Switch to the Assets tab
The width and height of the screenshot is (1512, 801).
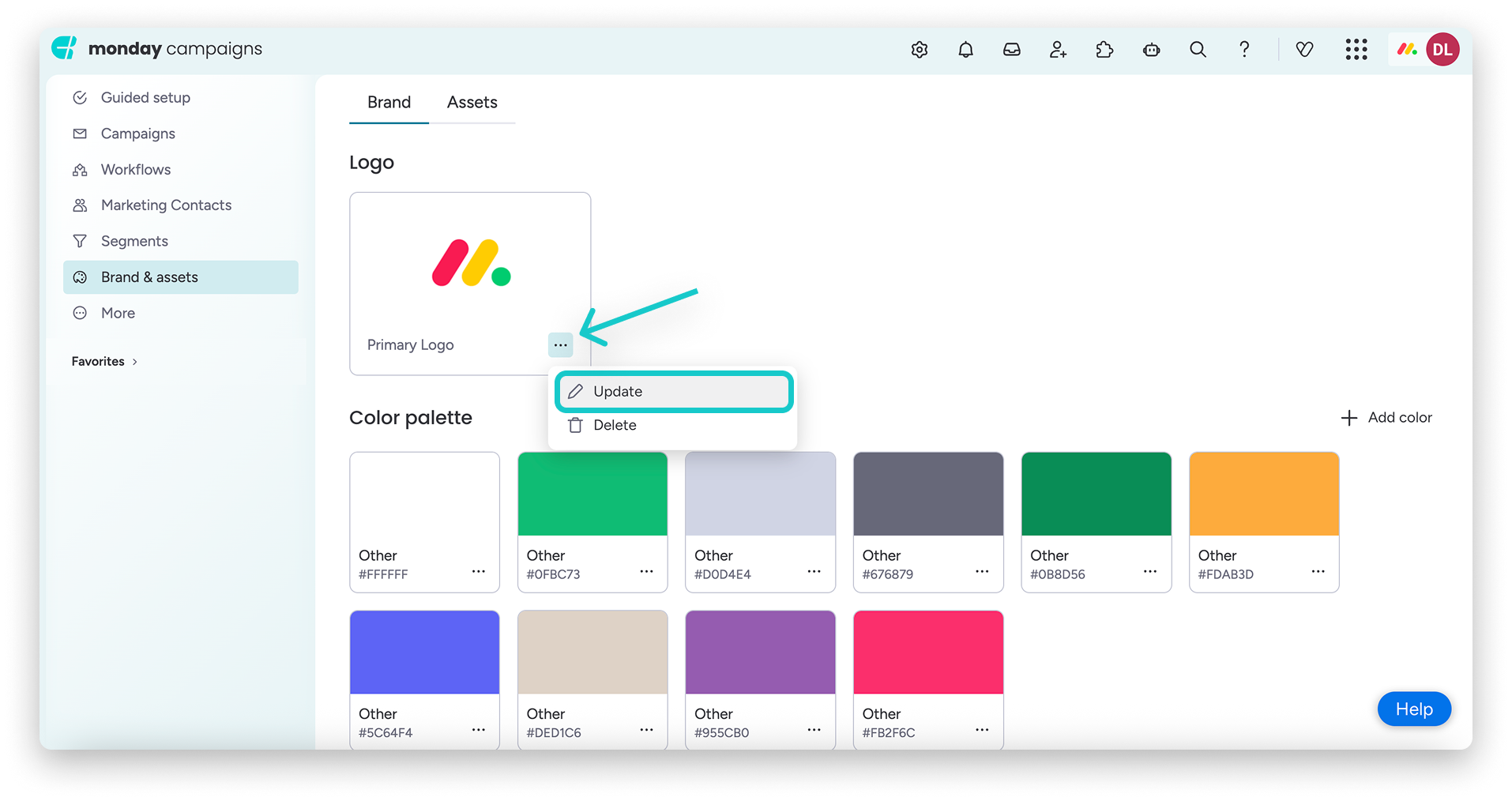(472, 103)
